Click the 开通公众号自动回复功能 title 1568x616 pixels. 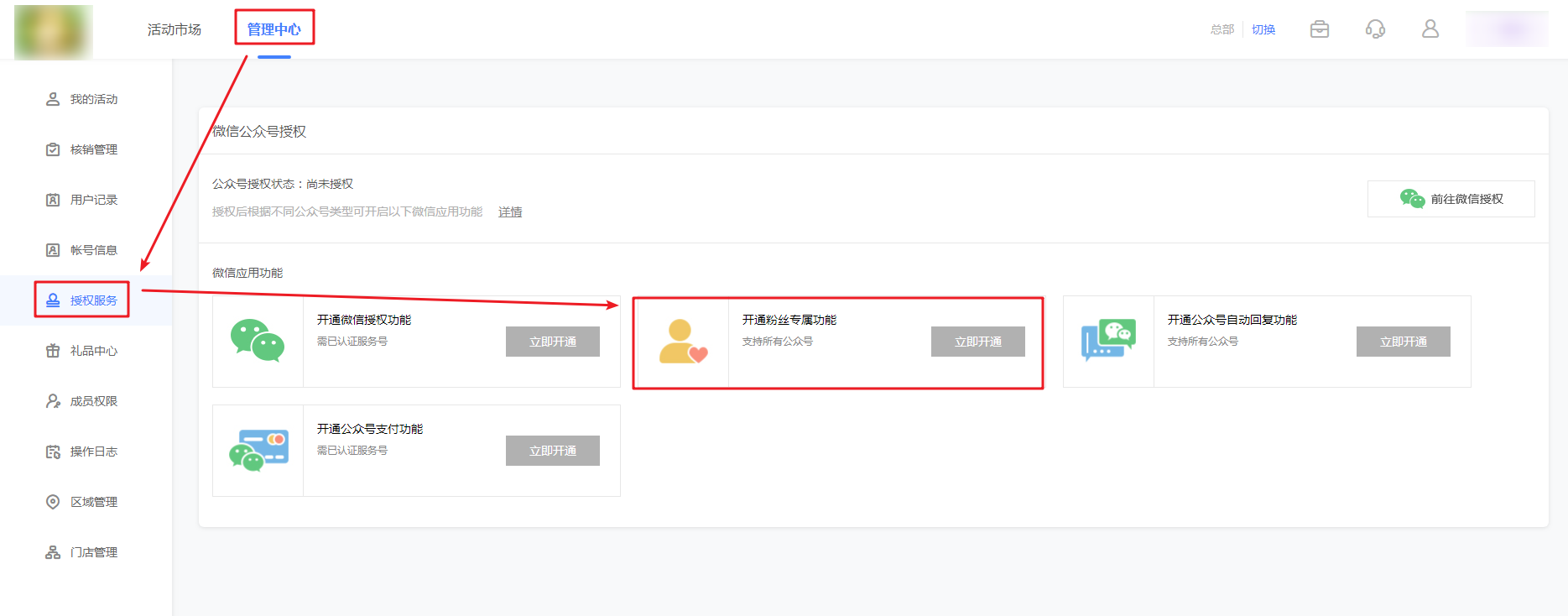(x=1232, y=320)
